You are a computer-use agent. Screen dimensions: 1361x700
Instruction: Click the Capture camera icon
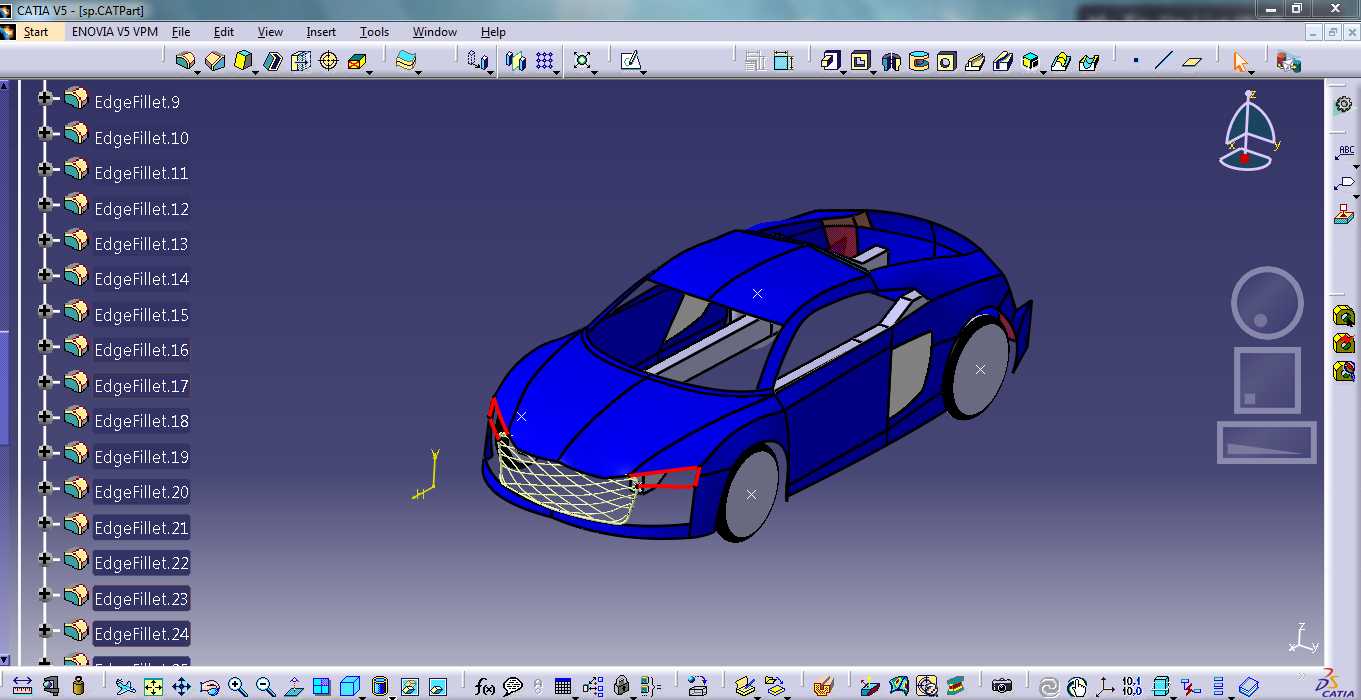[x=1001, y=686]
